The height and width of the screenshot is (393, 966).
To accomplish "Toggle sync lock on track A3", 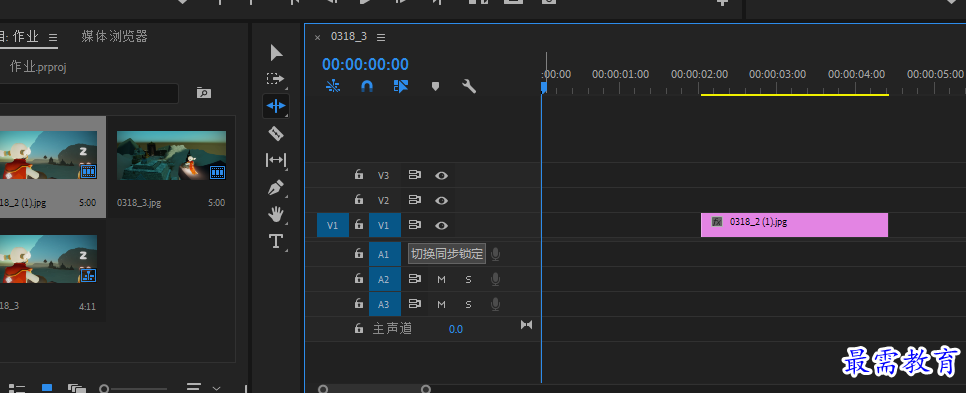I will (x=415, y=304).
